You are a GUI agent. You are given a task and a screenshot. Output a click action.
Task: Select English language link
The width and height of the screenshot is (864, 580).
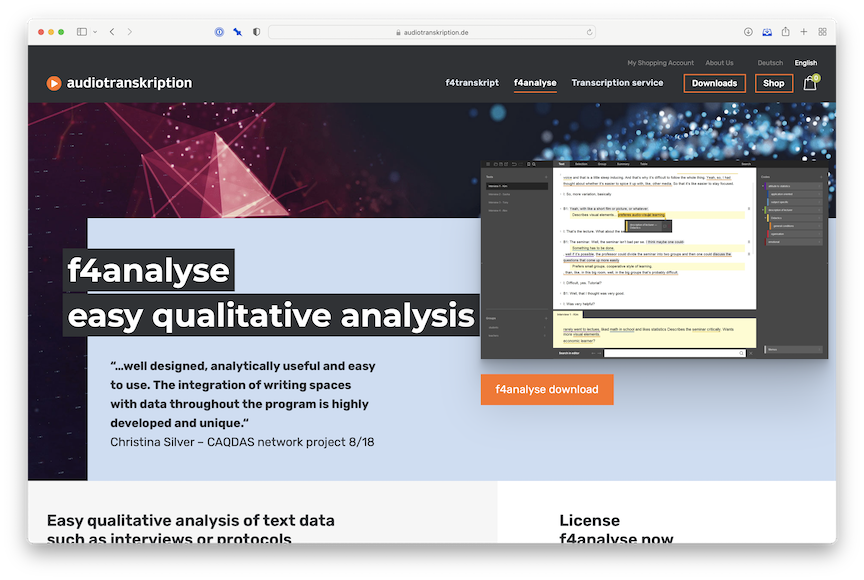(x=806, y=63)
